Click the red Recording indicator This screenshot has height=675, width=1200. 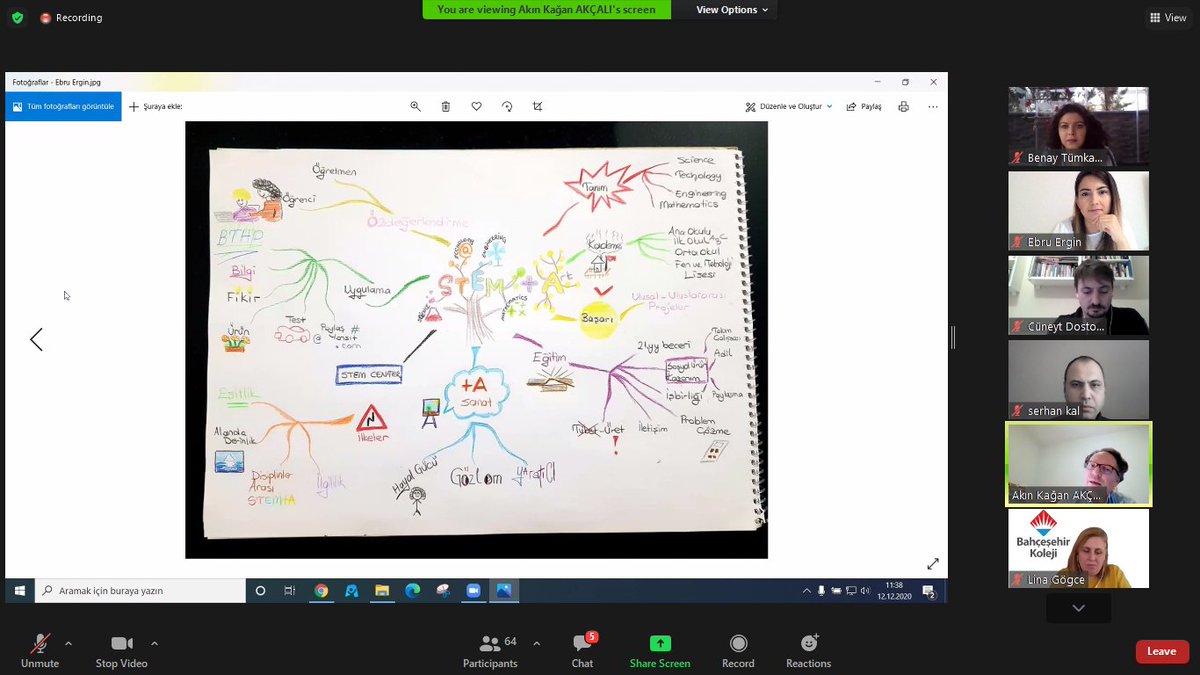71,18
